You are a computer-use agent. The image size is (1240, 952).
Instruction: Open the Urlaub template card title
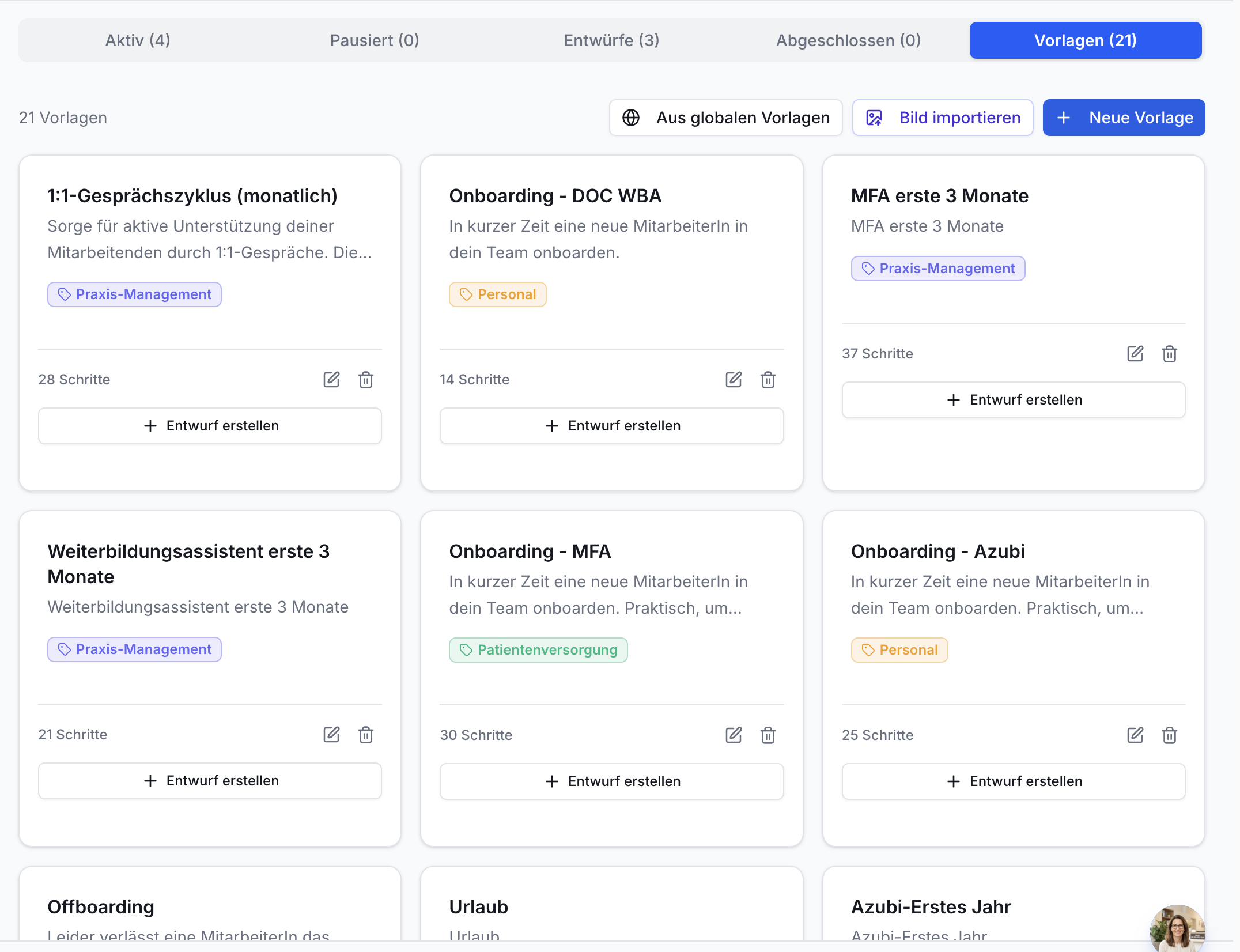(x=478, y=907)
